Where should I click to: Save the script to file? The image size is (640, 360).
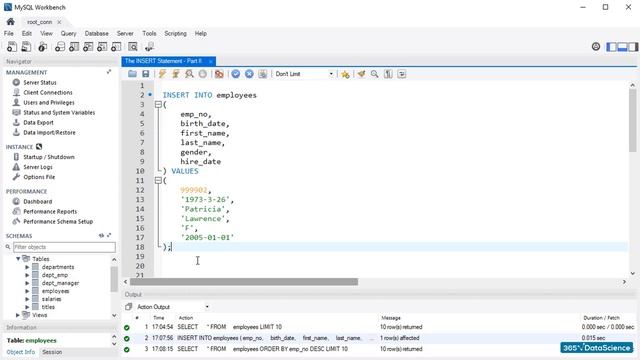point(145,74)
